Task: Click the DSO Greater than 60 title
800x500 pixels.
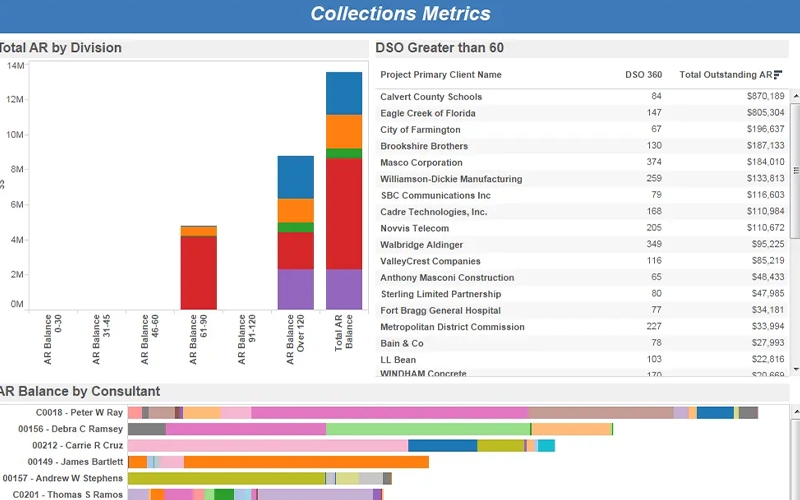Action: pos(439,47)
